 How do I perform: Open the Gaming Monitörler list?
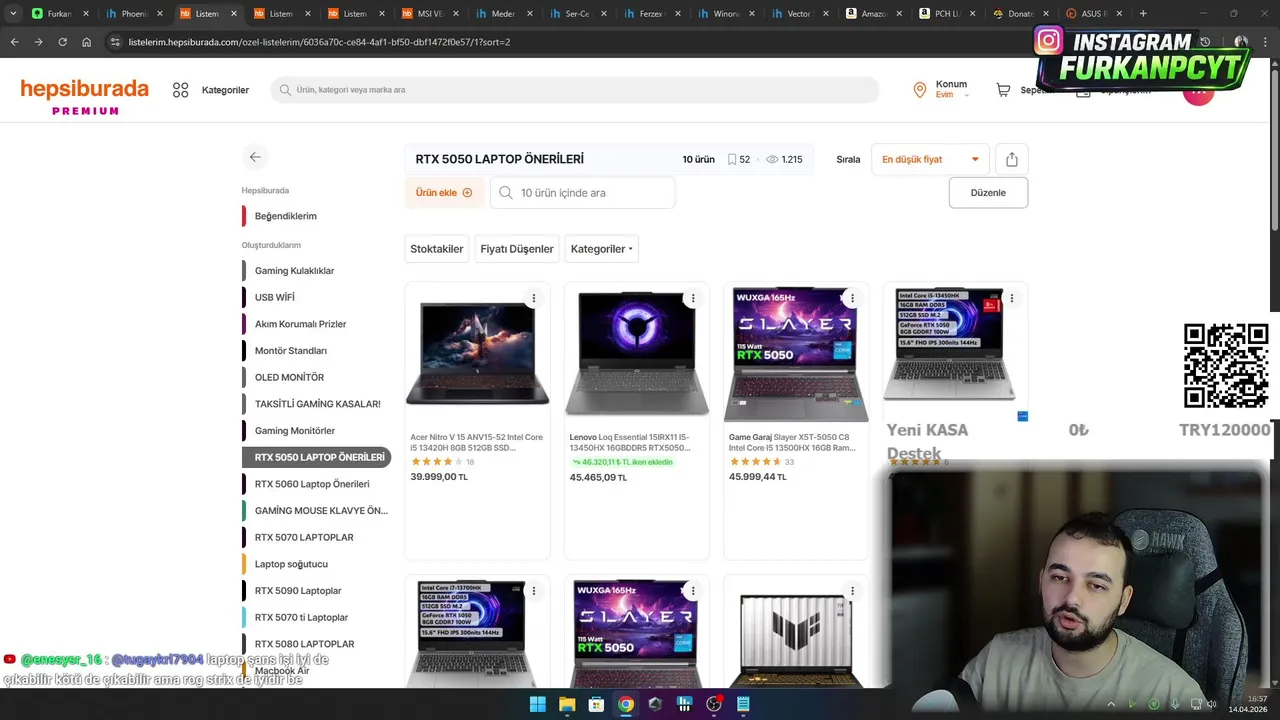[x=294, y=431]
